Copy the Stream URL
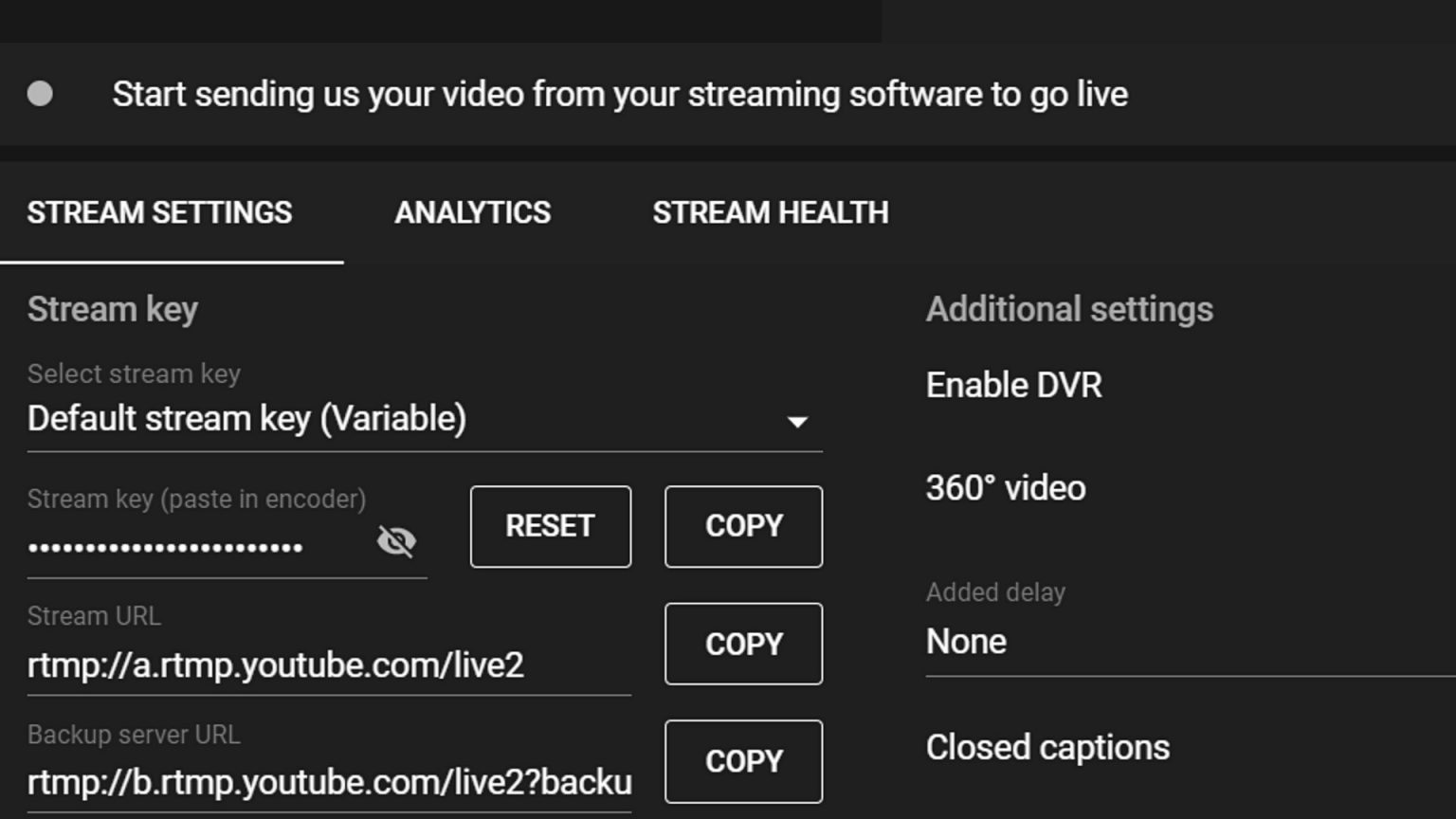The height and width of the screenshot is (819, 1456). [x=743, y=644]
